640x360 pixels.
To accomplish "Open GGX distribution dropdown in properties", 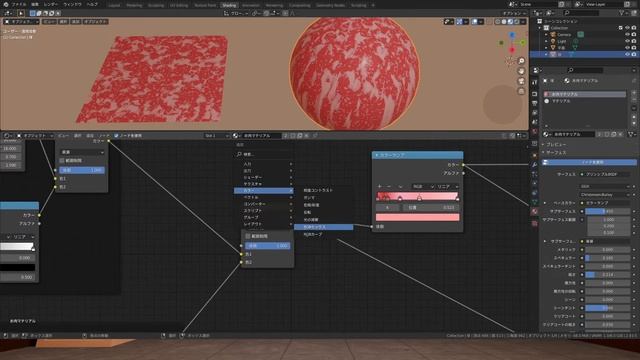I will (605, 186).
